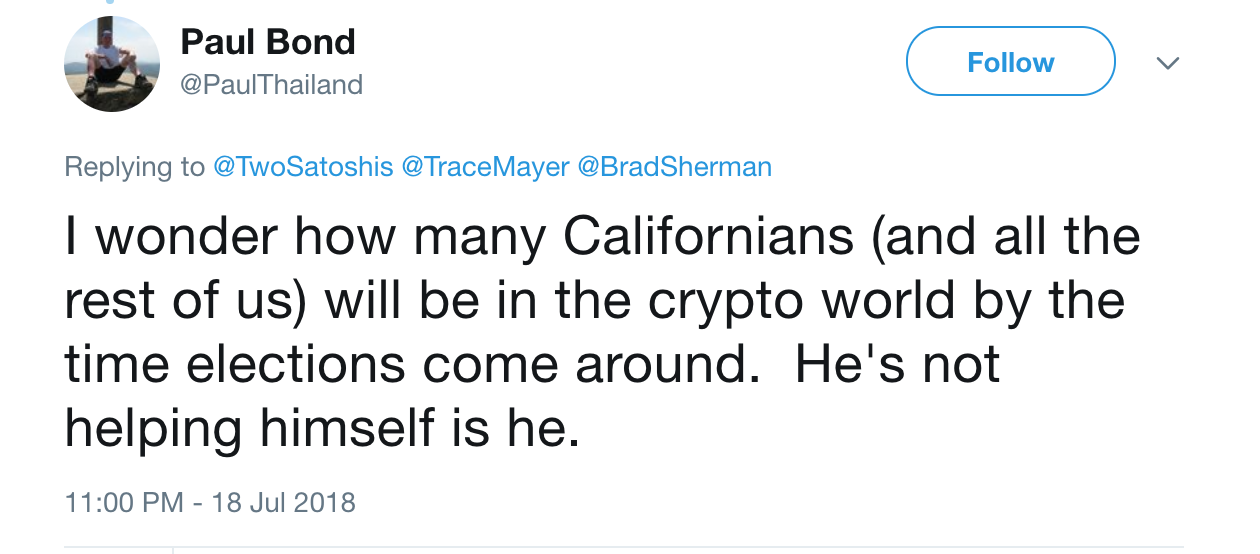Image resolution: width=1260 pixels, height=554 pixels.
Task: Open the Paul Bond display name link
Action: point(267,42)
